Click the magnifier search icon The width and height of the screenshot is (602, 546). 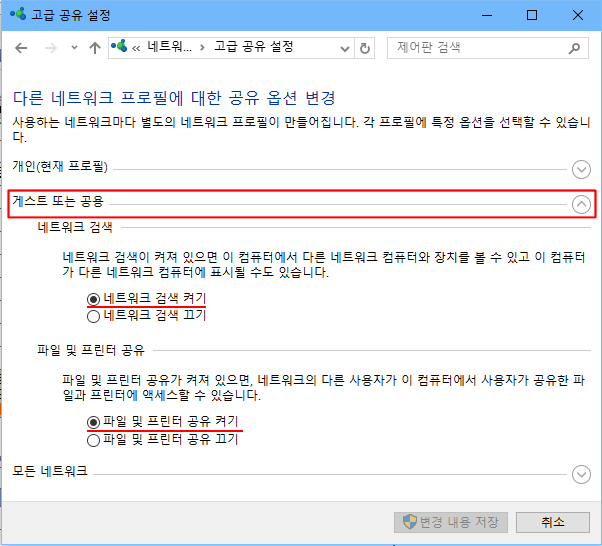click(574, 48)
